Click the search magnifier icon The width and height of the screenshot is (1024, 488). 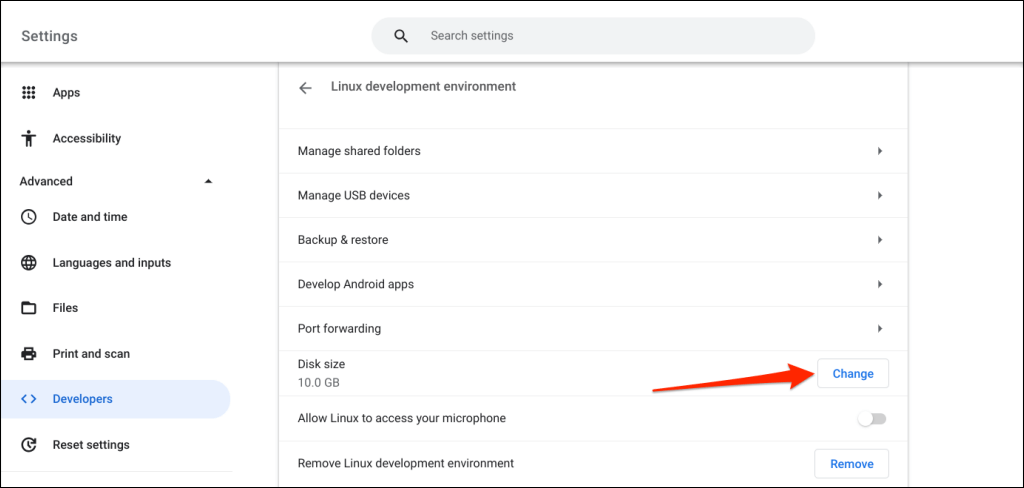[401, 36]
